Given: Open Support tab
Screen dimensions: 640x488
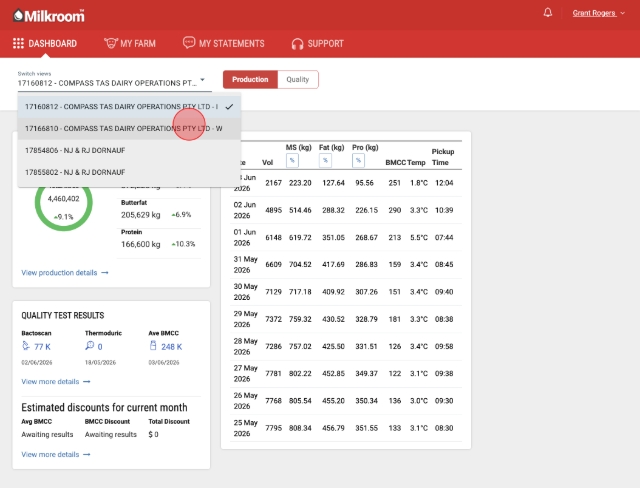Looking at the screenshot, I should click(x=318, y=44).
